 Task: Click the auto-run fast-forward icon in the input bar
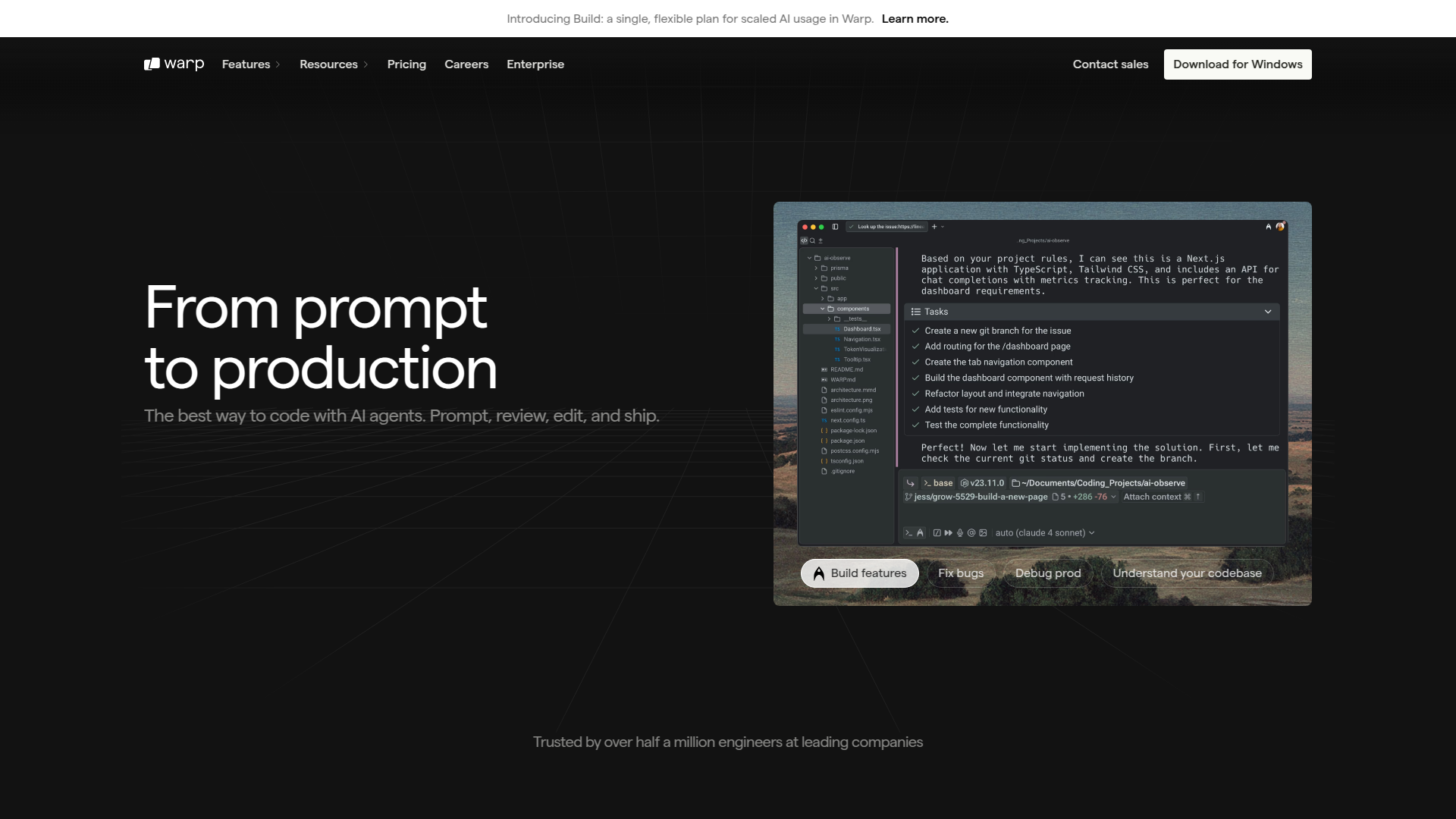[x=949, y=532]
